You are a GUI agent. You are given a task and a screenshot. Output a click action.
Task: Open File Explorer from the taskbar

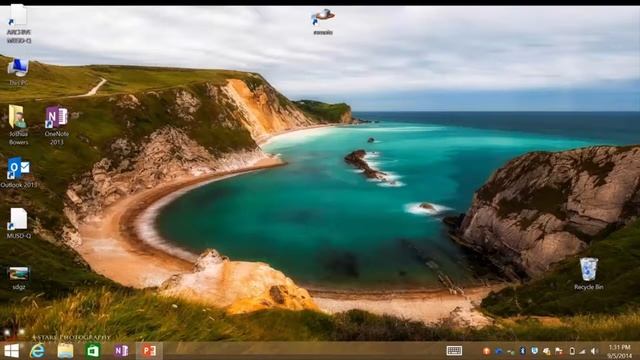tap(65, 351)
